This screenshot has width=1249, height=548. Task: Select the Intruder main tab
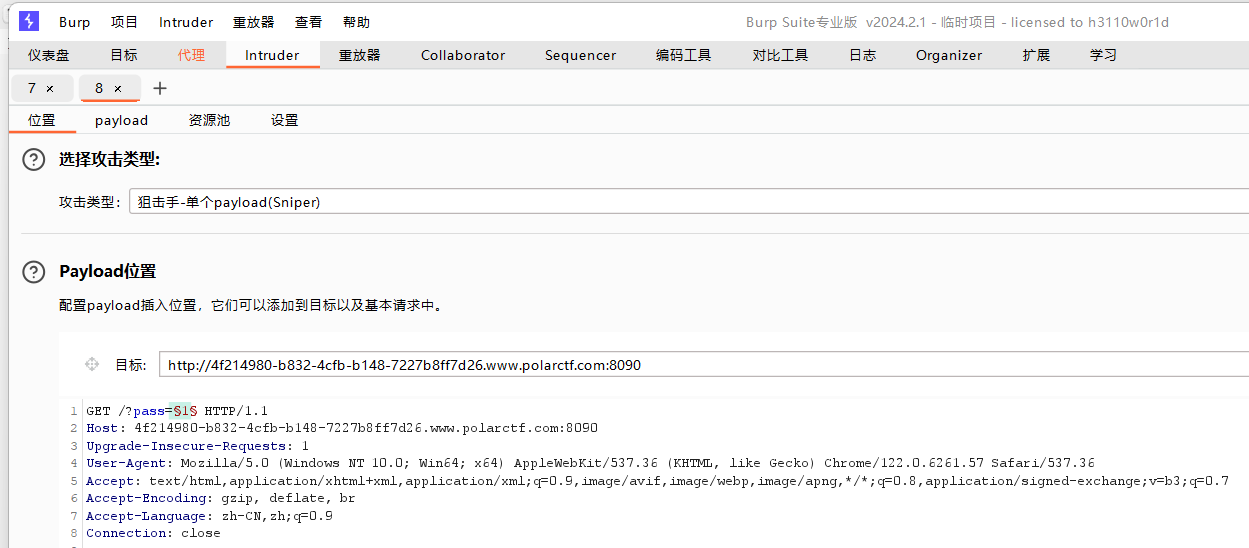pos(272,55)
